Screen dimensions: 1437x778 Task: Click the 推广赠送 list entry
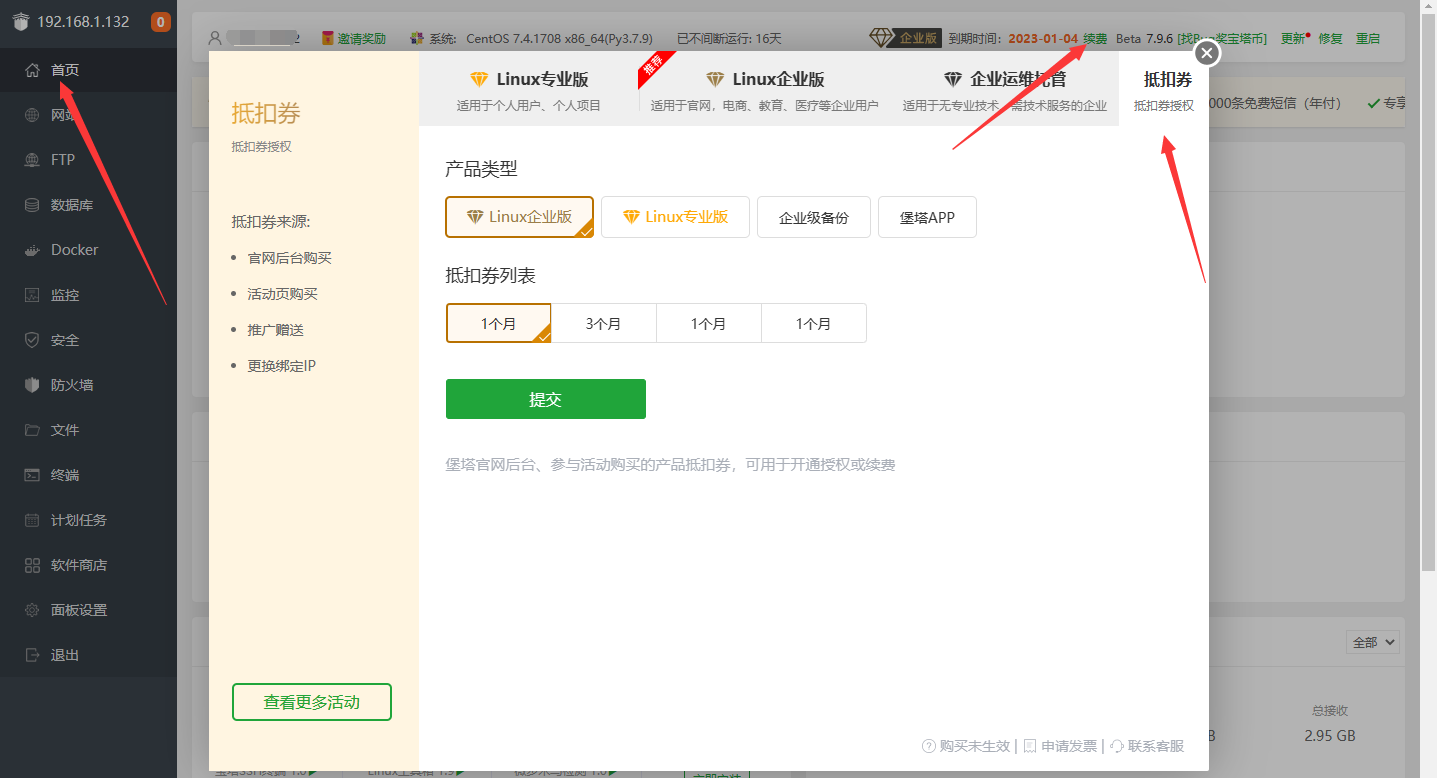pos(275,330)
